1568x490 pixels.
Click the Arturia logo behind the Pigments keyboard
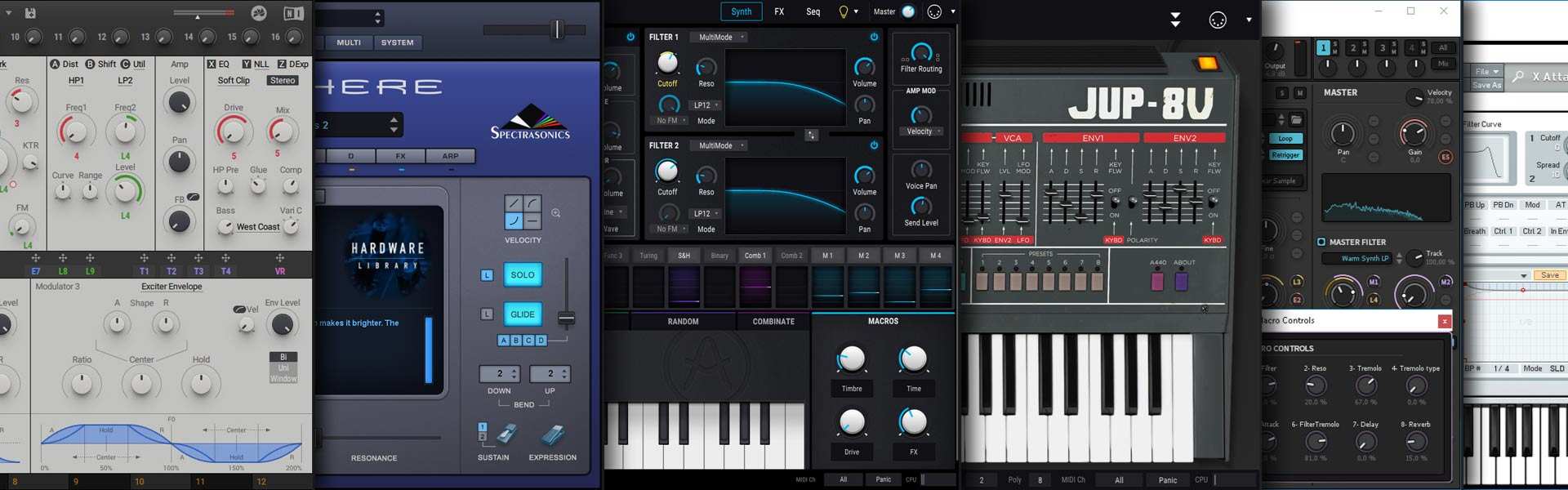click(707, 363)
